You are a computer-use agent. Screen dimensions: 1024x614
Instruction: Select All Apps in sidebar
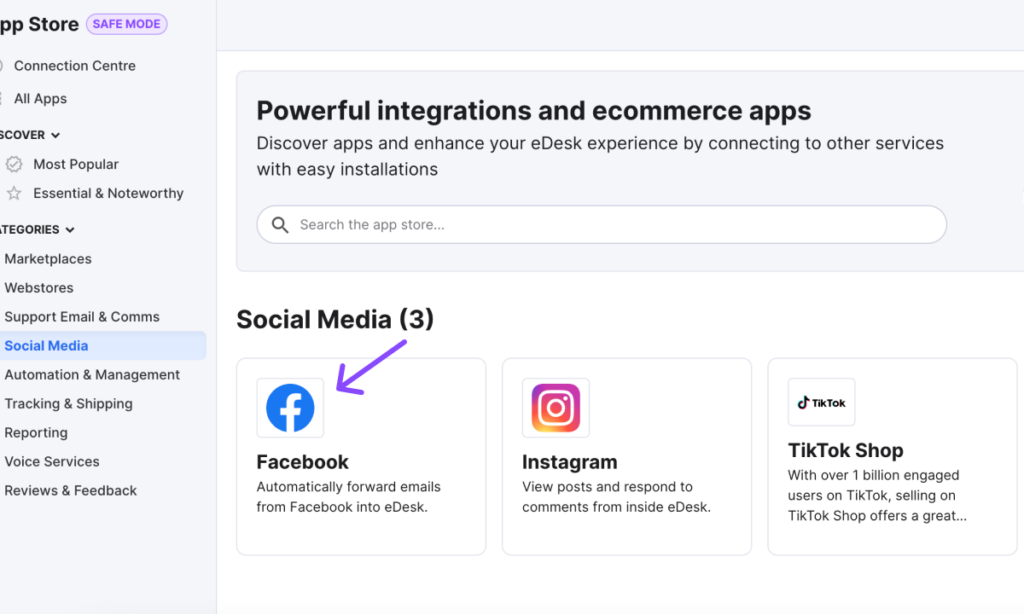(40, 99)
